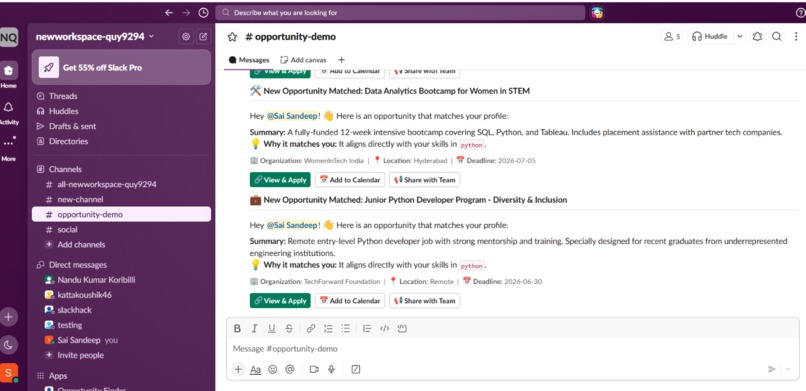Screen dimensions: 806x391
Task: Toggle underline formatting in composer
Action: click(271, 329)
